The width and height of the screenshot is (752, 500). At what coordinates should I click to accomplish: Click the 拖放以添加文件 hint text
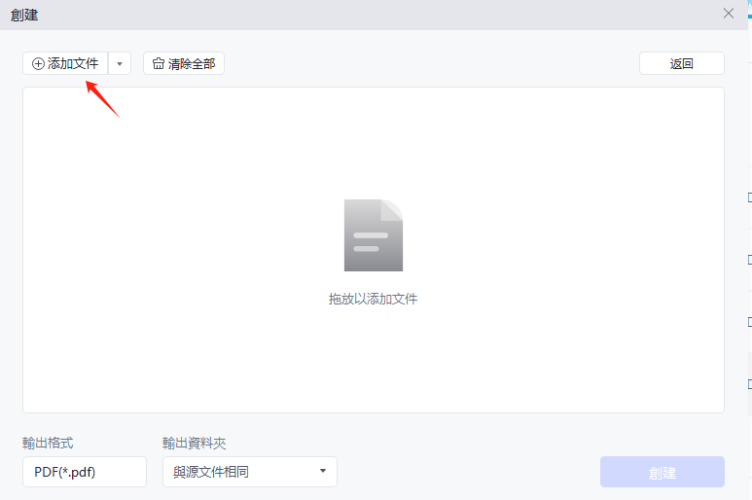[373, 299]
